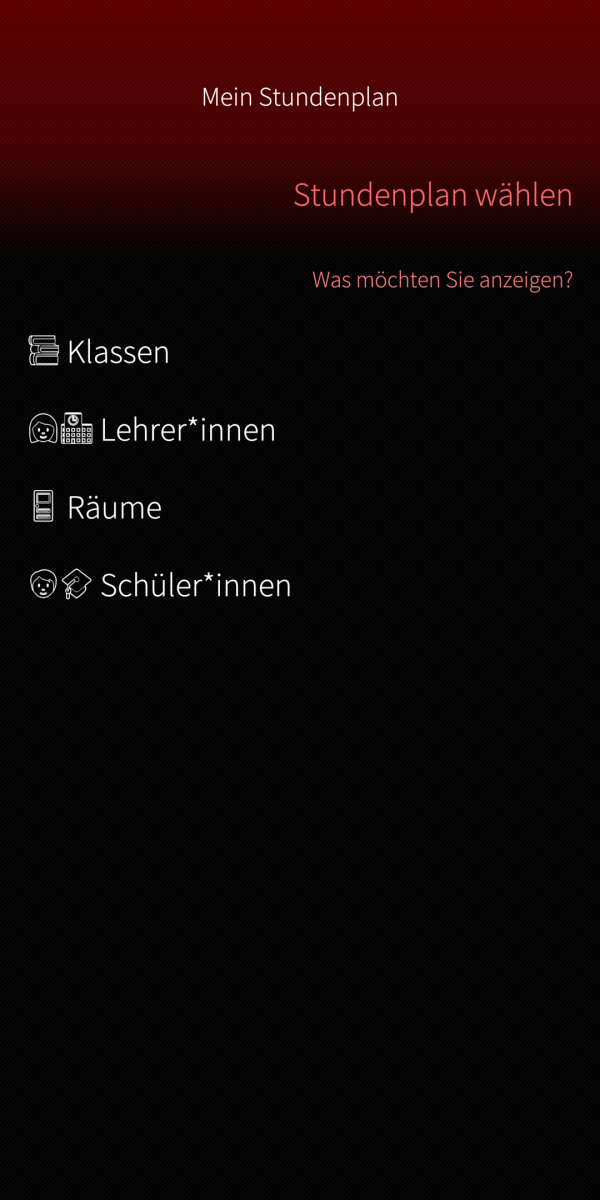
Task: Click the empty black area below Schüler*innen
Action: [x=300, y=900]
